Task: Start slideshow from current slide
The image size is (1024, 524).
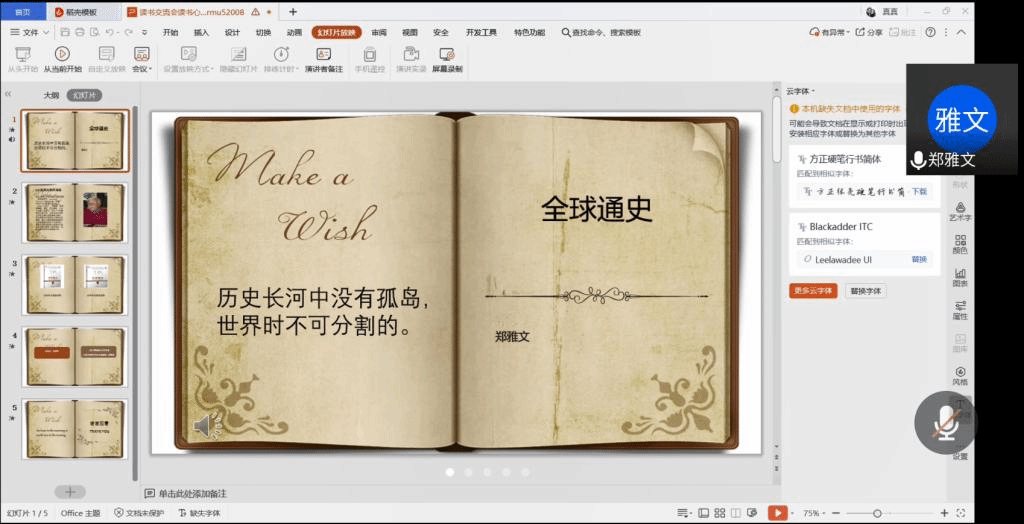Action: (62, 59)
